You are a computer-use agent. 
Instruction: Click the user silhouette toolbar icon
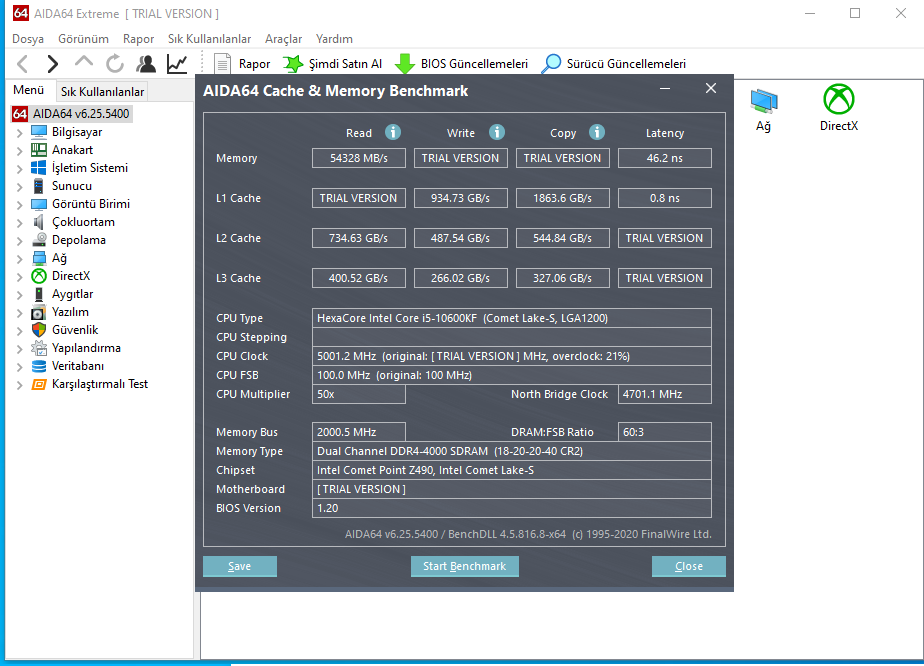[x=146, y=64]
